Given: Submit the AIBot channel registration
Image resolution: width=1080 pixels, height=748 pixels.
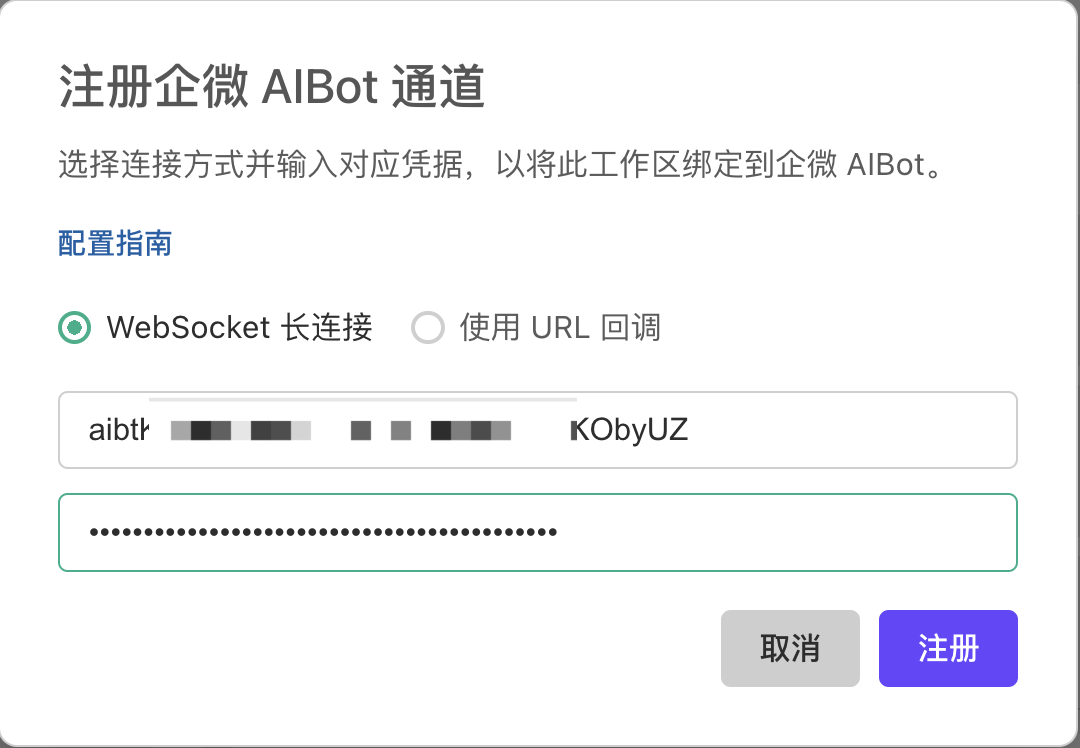Looking at the screenshot, I should click(947, 648).
